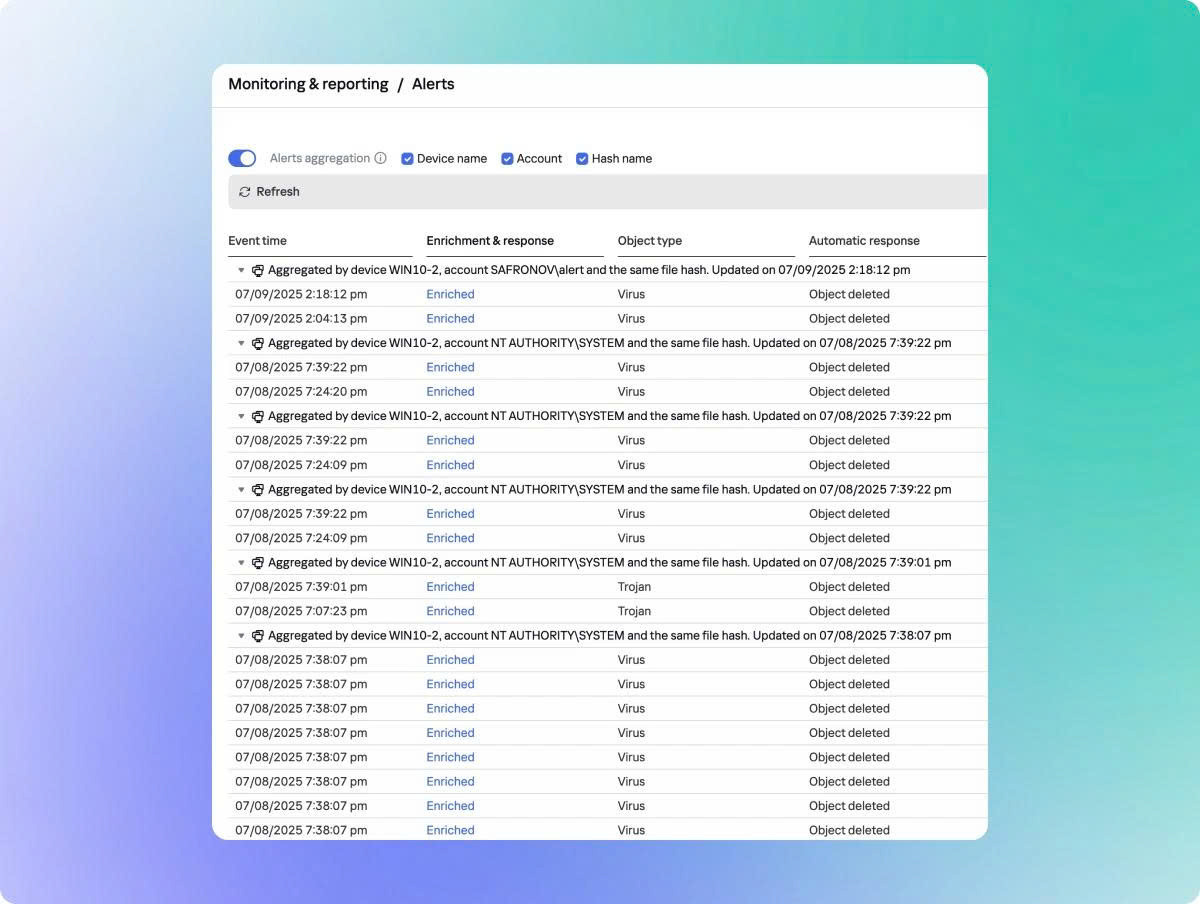The image size is (1200, 904).
Task: Click the Automatic response column header
Action: (x=864, y=241)
